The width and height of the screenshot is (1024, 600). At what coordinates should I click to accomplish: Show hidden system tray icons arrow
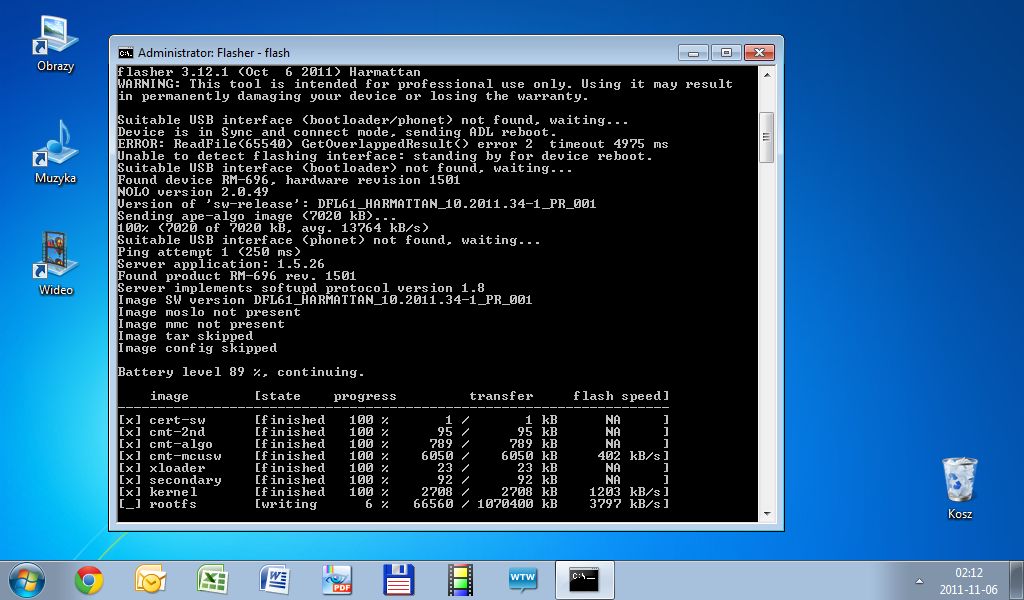click(920, 581)
